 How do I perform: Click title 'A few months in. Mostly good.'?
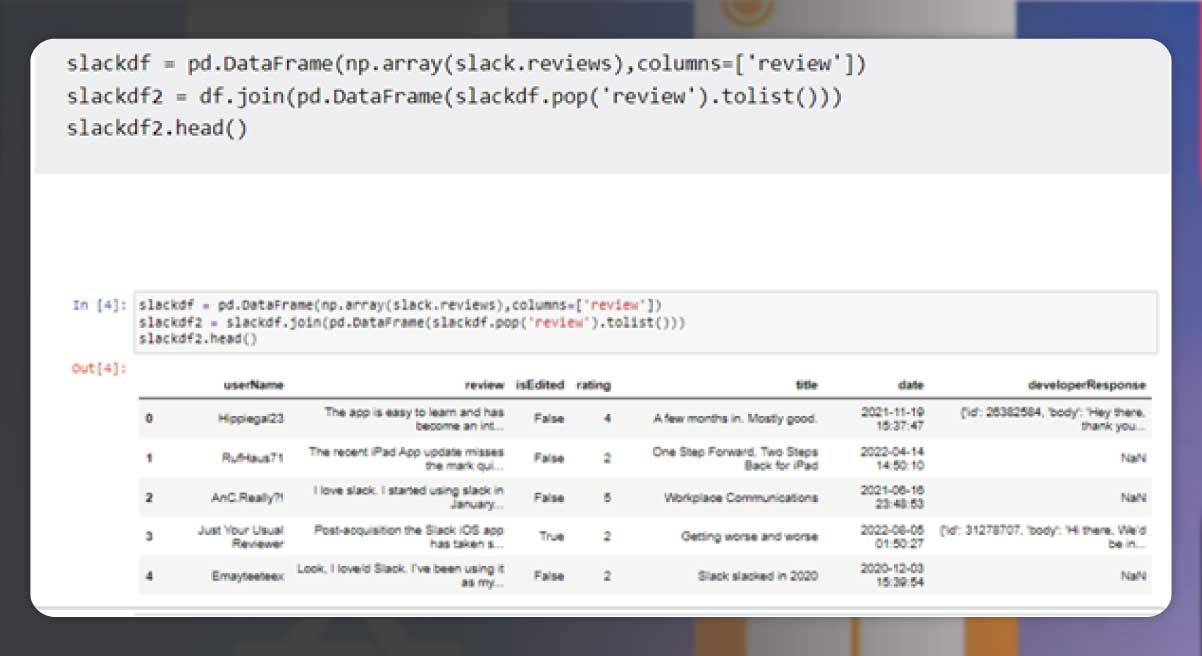point(735,419)
